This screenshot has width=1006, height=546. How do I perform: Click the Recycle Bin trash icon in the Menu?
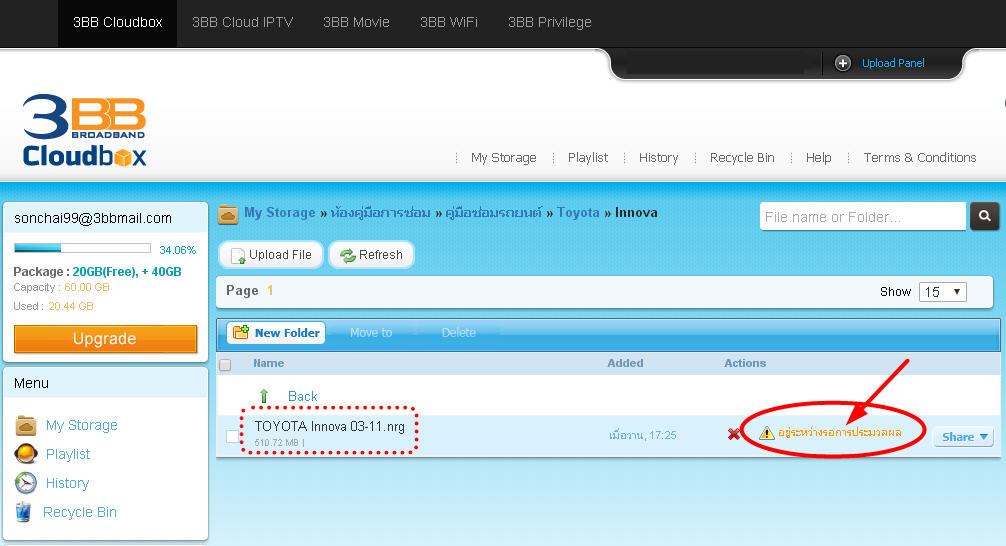point(23,512)
